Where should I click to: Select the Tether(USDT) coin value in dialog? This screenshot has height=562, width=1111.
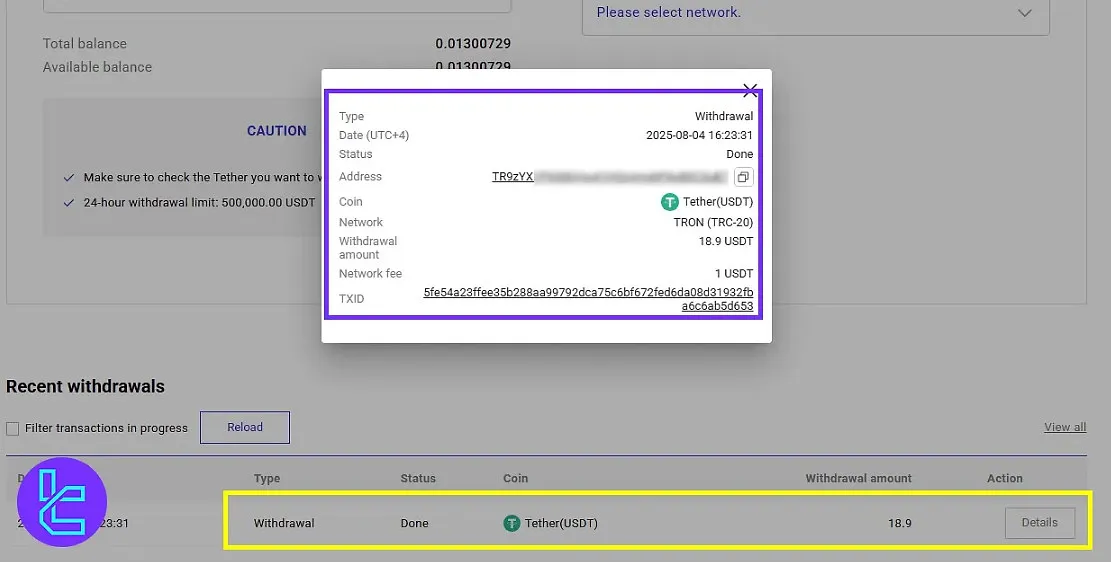[718, 202]
